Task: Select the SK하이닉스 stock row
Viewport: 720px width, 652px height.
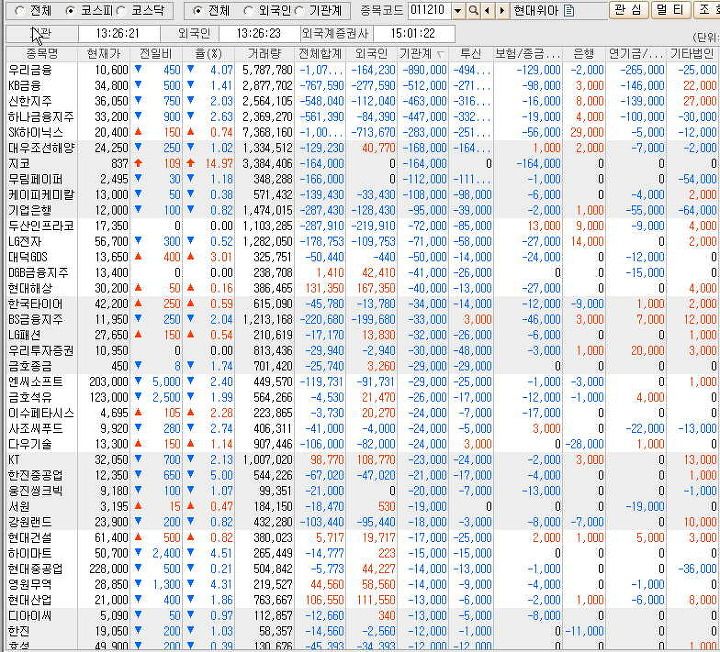Action: click(x=362, y=133)
